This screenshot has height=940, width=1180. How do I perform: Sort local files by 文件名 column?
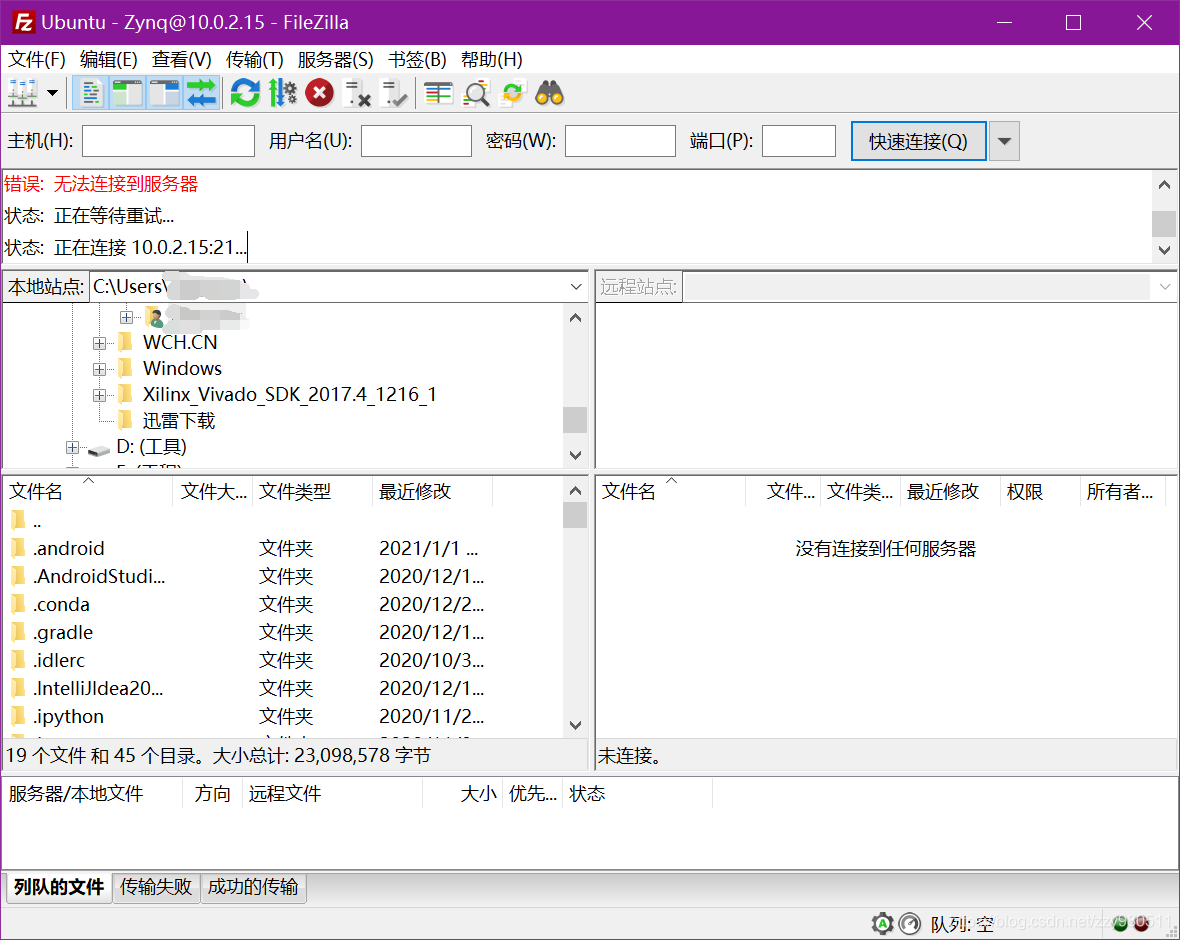click(x=88, y=491)
